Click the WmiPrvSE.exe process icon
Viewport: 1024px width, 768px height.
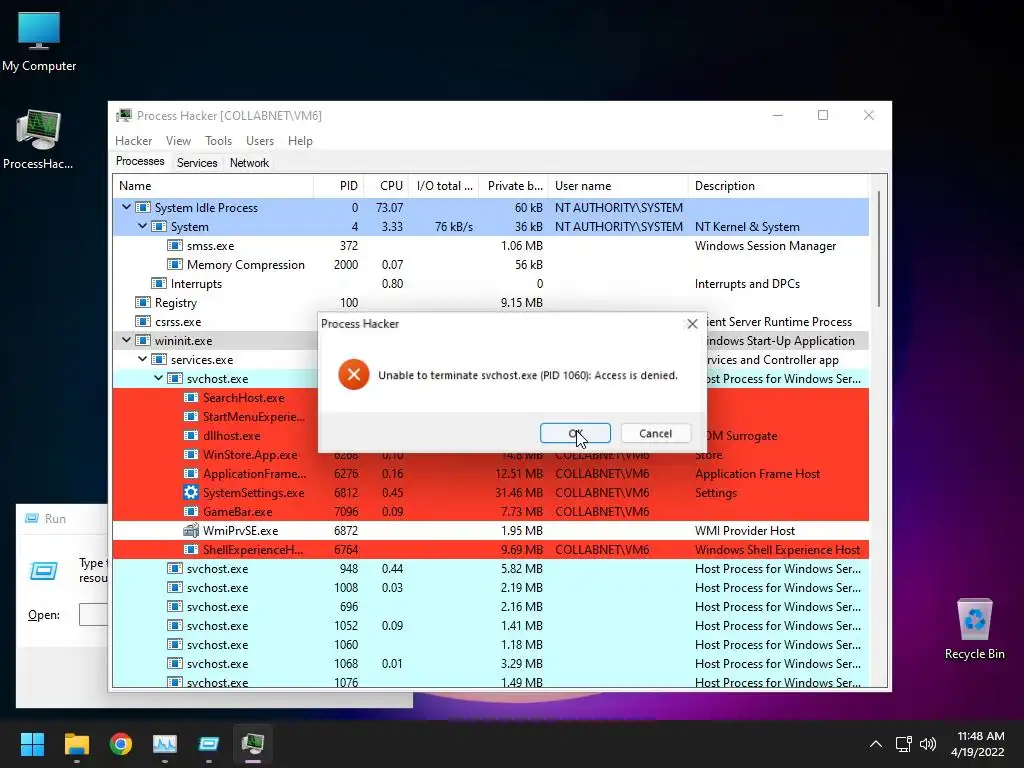point(191,530)
